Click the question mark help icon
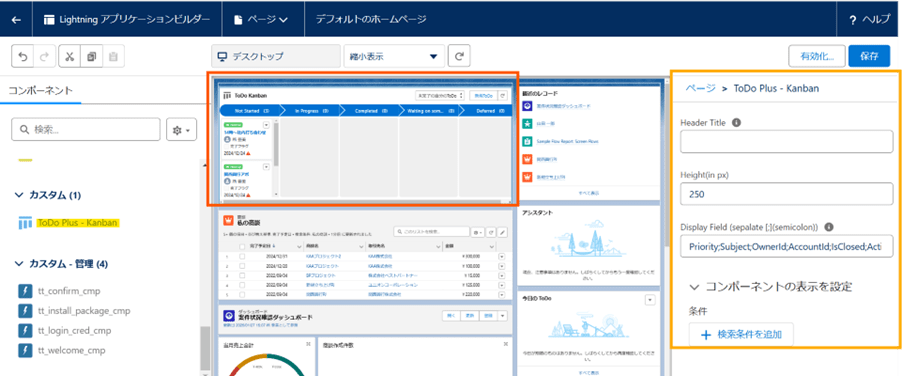This screenshot has height=376, width=902. pos(853,20)
